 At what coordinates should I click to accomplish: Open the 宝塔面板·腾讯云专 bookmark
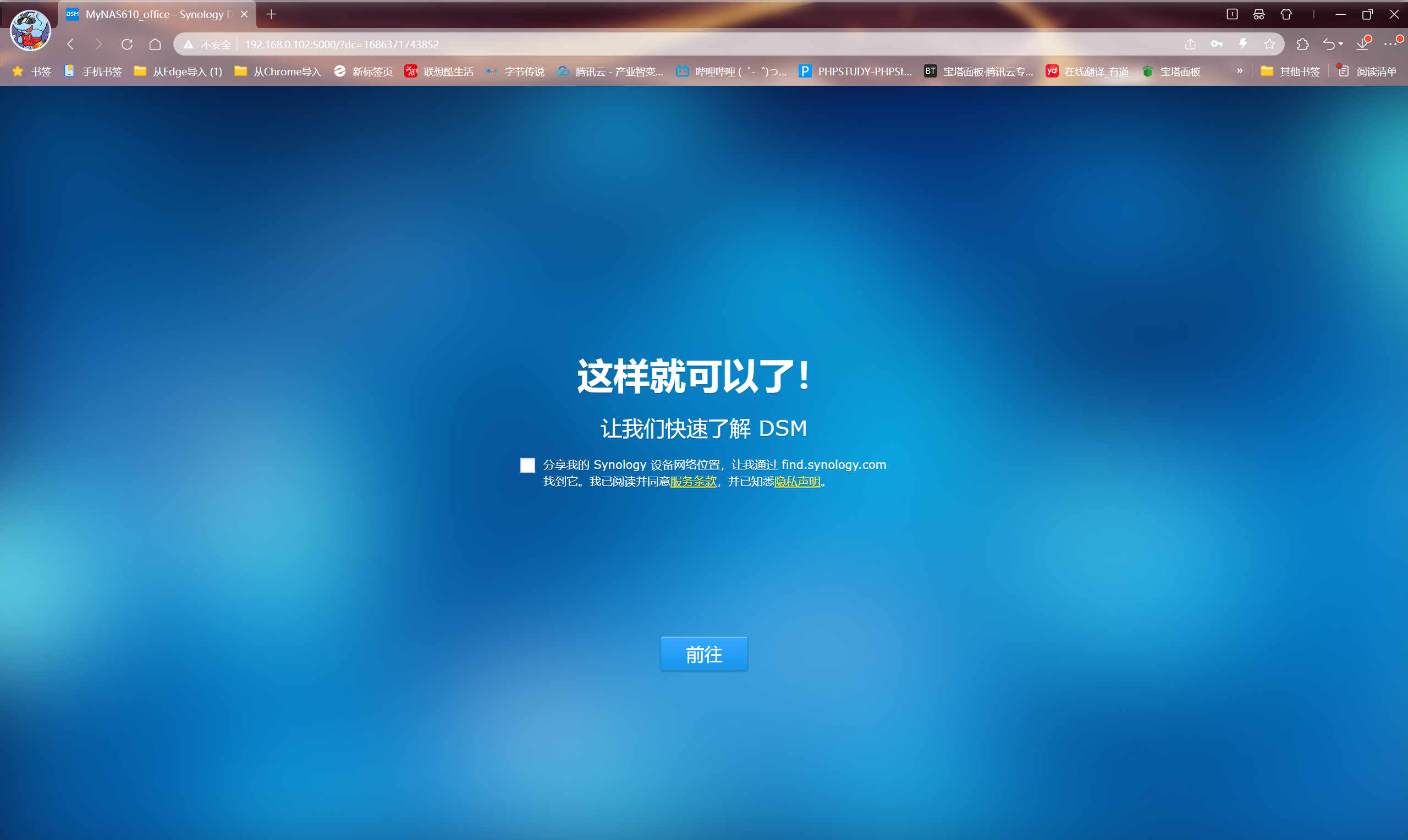coord(979,71)
